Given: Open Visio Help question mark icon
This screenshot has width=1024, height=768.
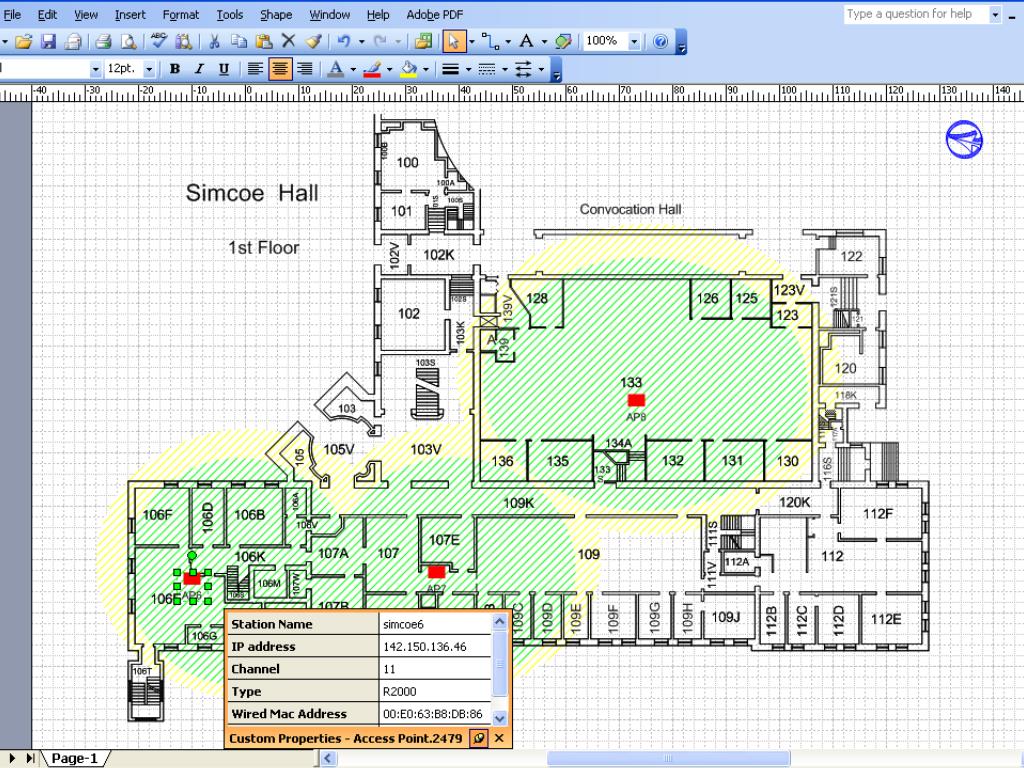Looking at the screenshot, I should click(x=660, y=42).
